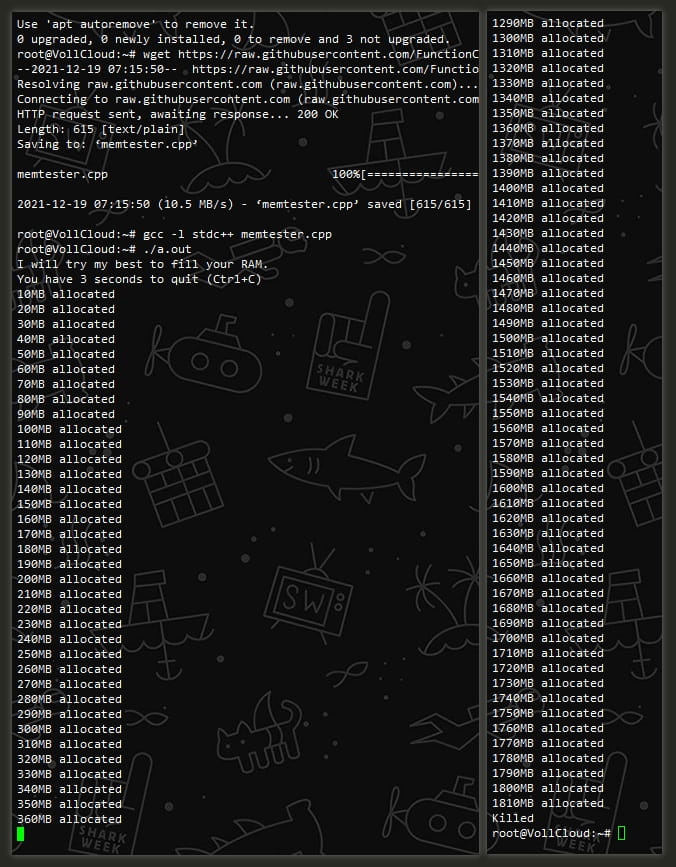Click the 'Killed' message in right pane
This screenshot has width=676, height=867.
pyautogui.click(x=512, y=818)
